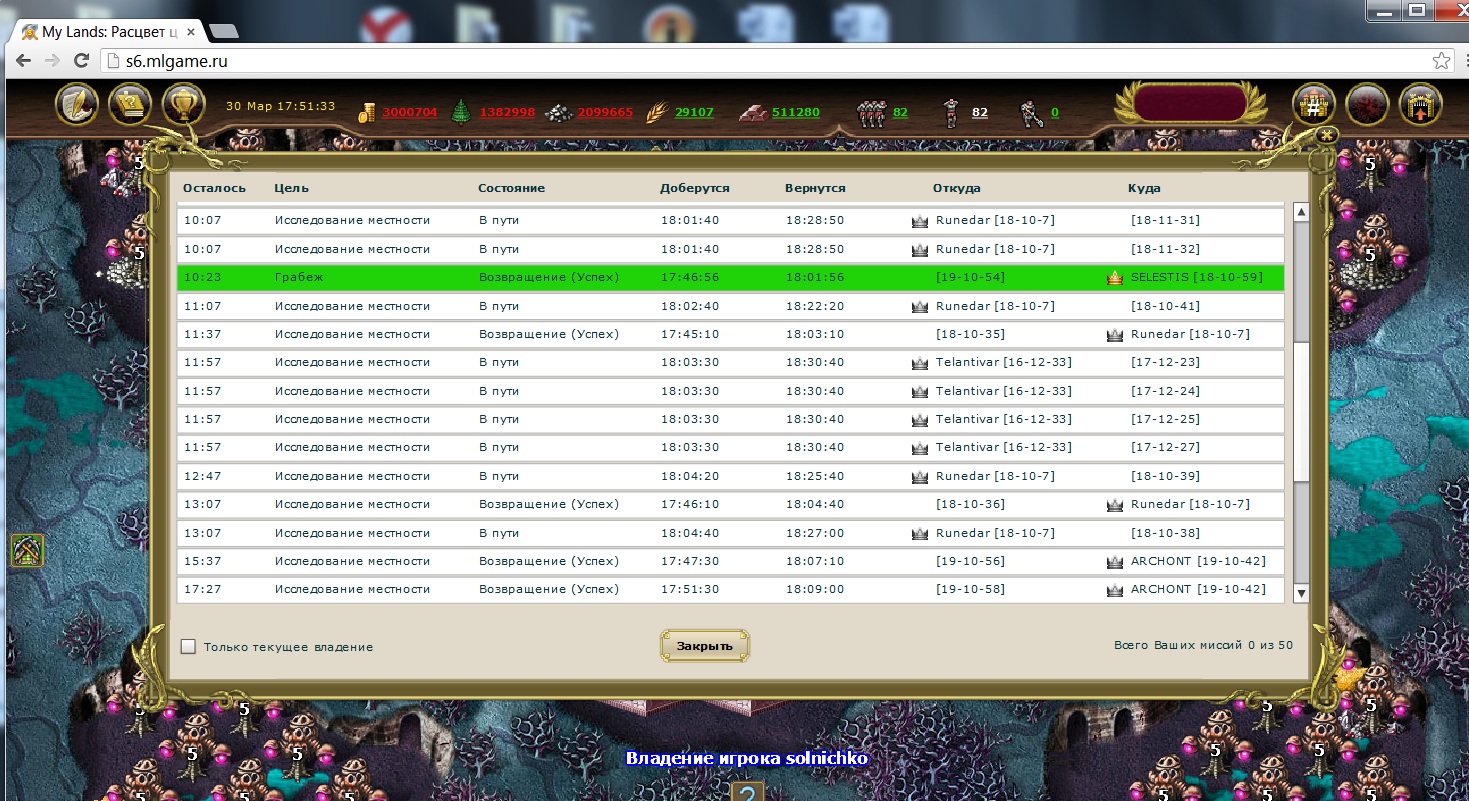This screenshot has height=801, width=1469.
Task: Click the 'Закрыть' button
Action: point(705,646)
